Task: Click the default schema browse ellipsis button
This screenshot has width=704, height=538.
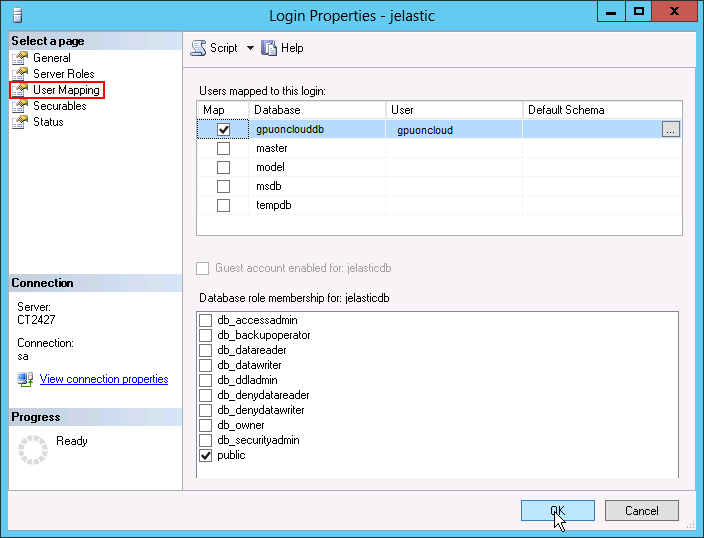Action: 670,129
